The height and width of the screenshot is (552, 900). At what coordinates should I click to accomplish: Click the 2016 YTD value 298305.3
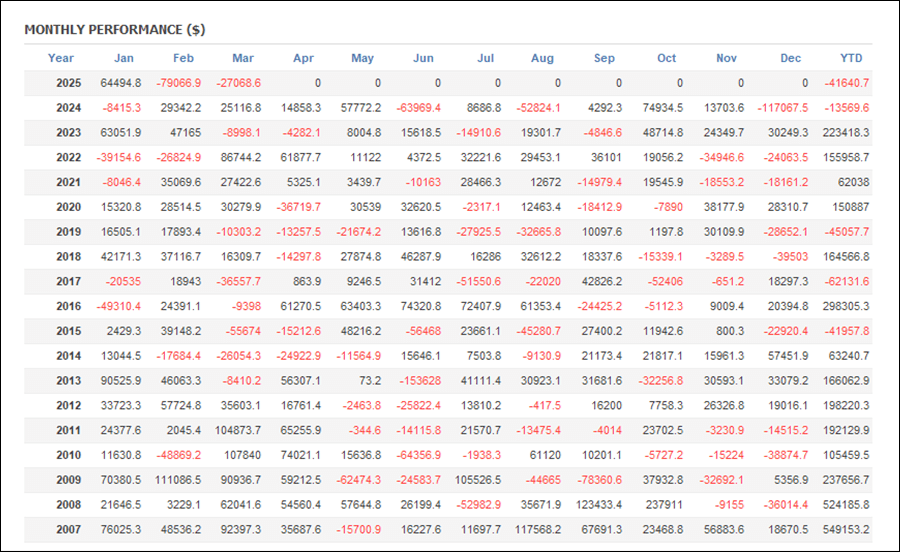click(x=846, y=306)
